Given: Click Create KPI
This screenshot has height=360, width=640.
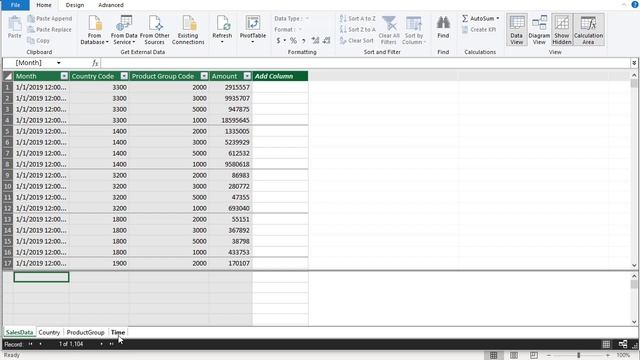Looking at the screenshot, I should [x=479, y=29].
